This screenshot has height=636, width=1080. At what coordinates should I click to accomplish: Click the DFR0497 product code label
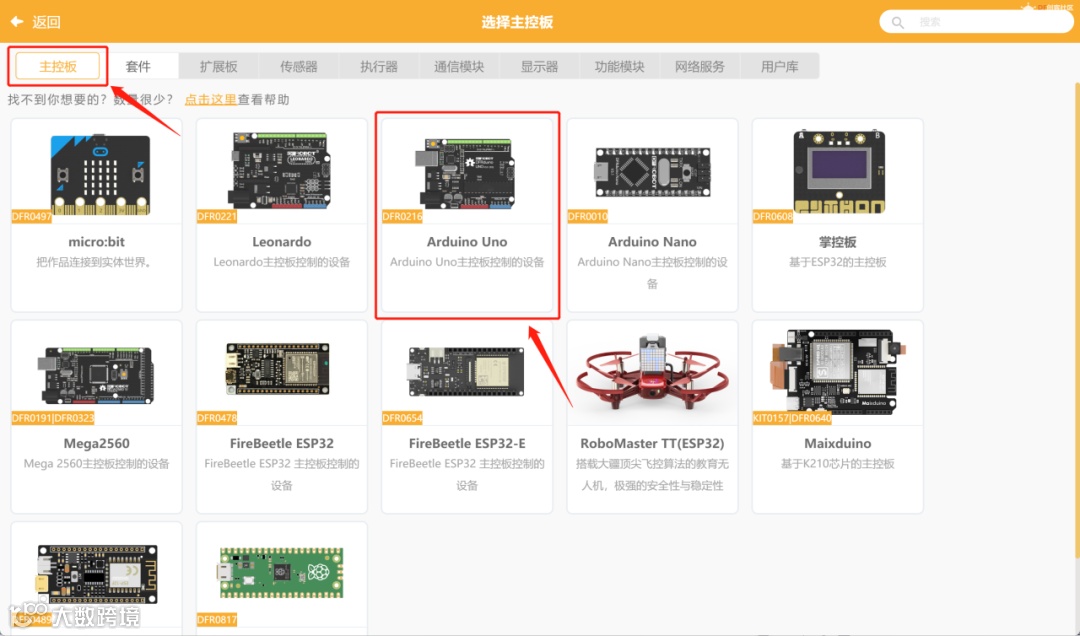[x=32, y=216]
